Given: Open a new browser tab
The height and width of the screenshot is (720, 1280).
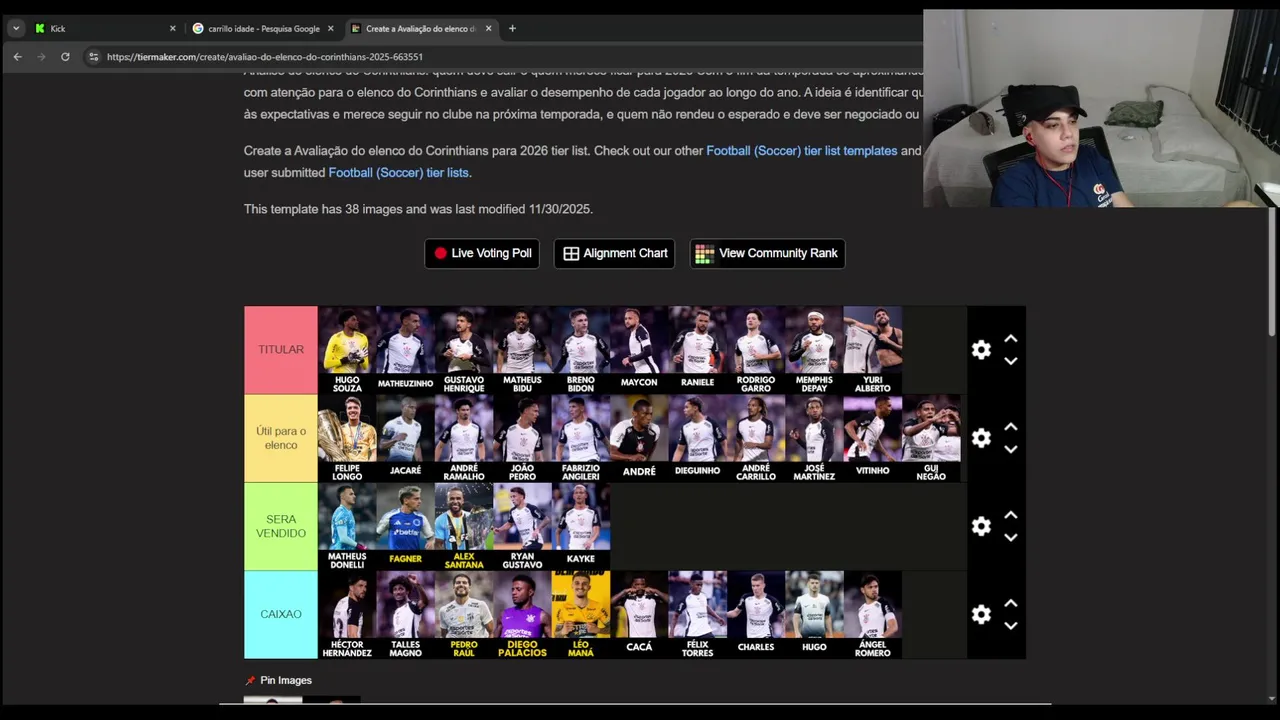Looking at the screenshot, I should click(x=512, y=28).
